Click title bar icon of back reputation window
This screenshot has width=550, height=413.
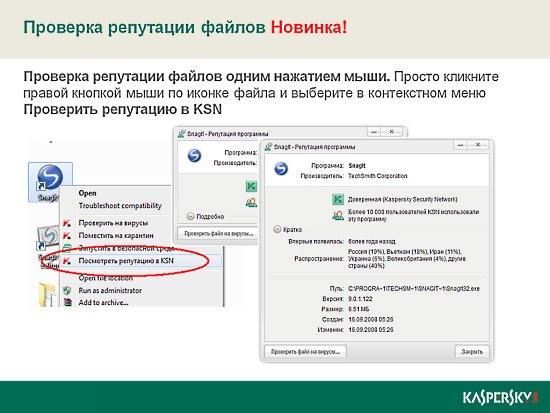181,134
